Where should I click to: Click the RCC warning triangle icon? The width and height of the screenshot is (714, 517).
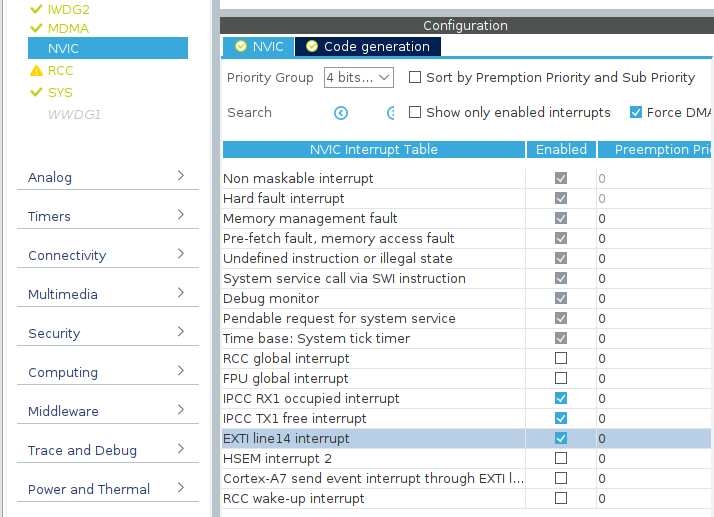tap(36, 71)
